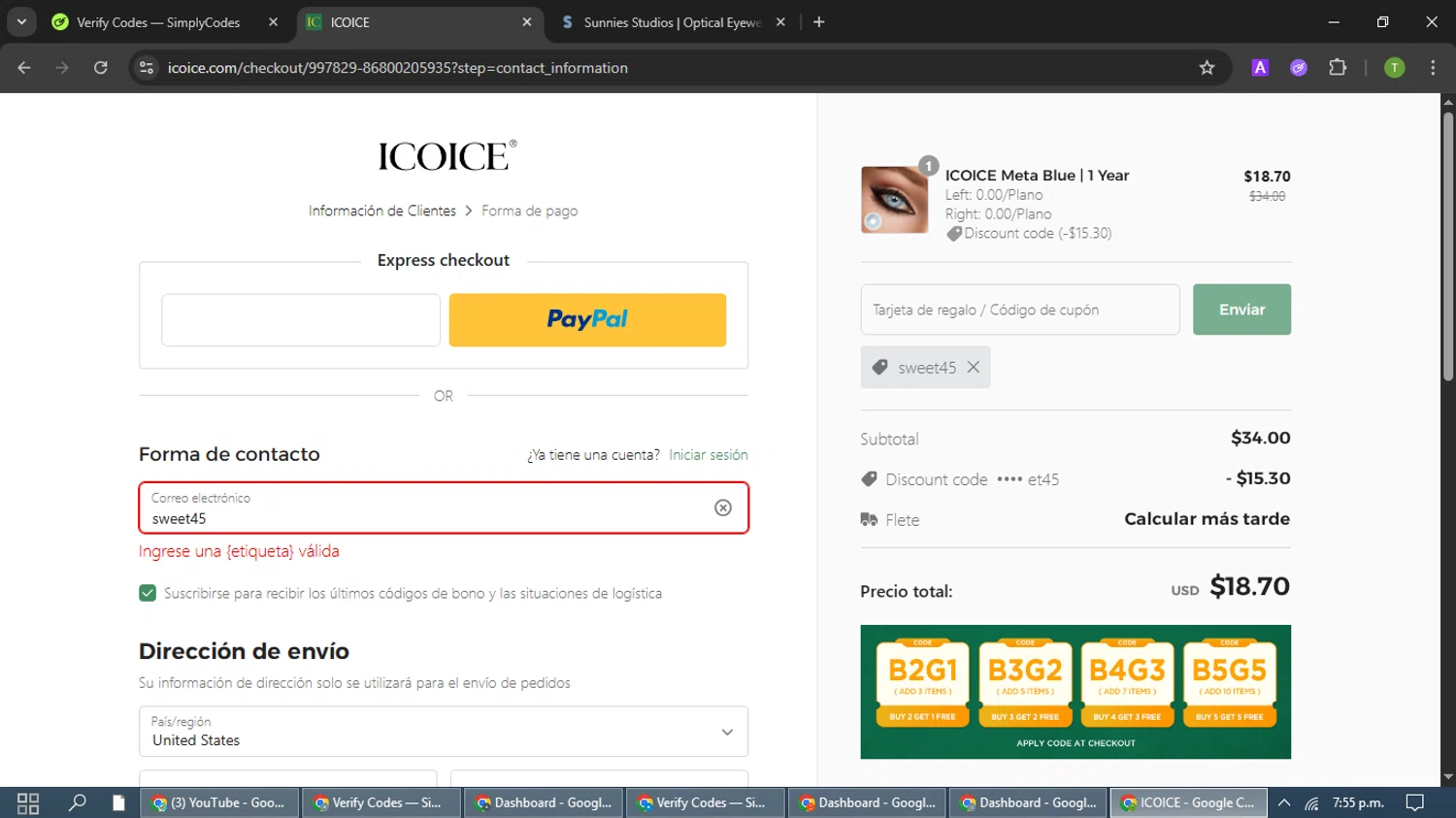Bookmark this page with the star icon
The image size is (1456, 818).
click(x=1207, y=67)
